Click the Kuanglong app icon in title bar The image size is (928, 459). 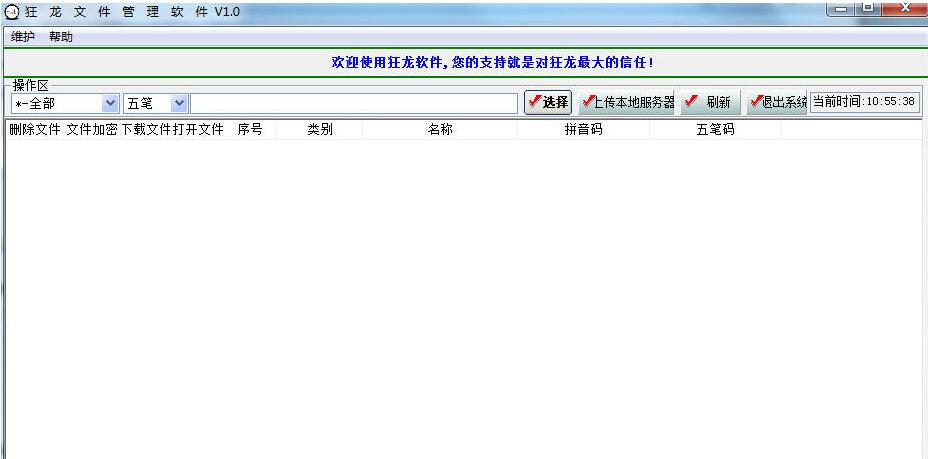tap(12, 11)
